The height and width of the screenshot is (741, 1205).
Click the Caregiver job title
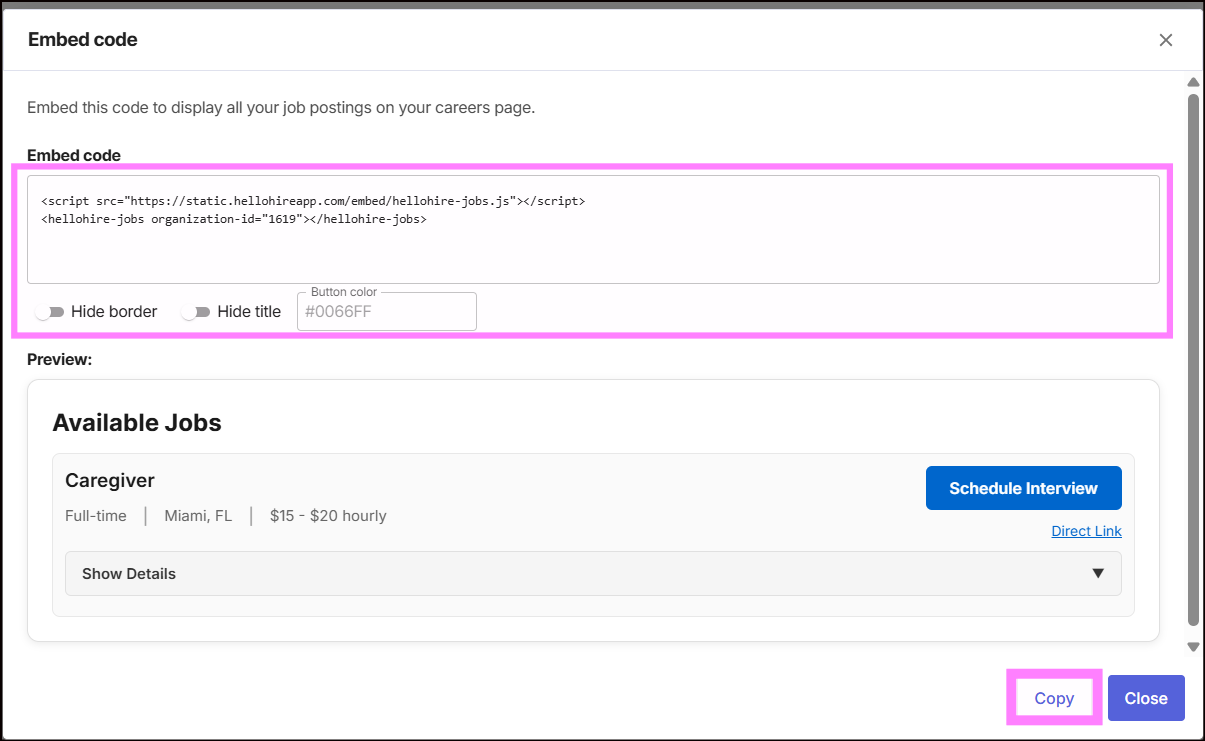110,481
